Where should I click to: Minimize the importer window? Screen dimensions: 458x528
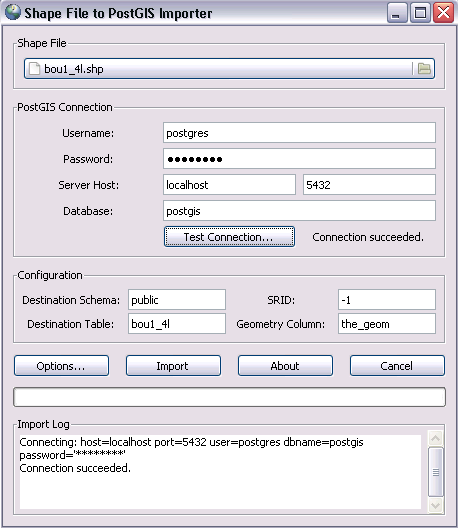click(397, 13)
